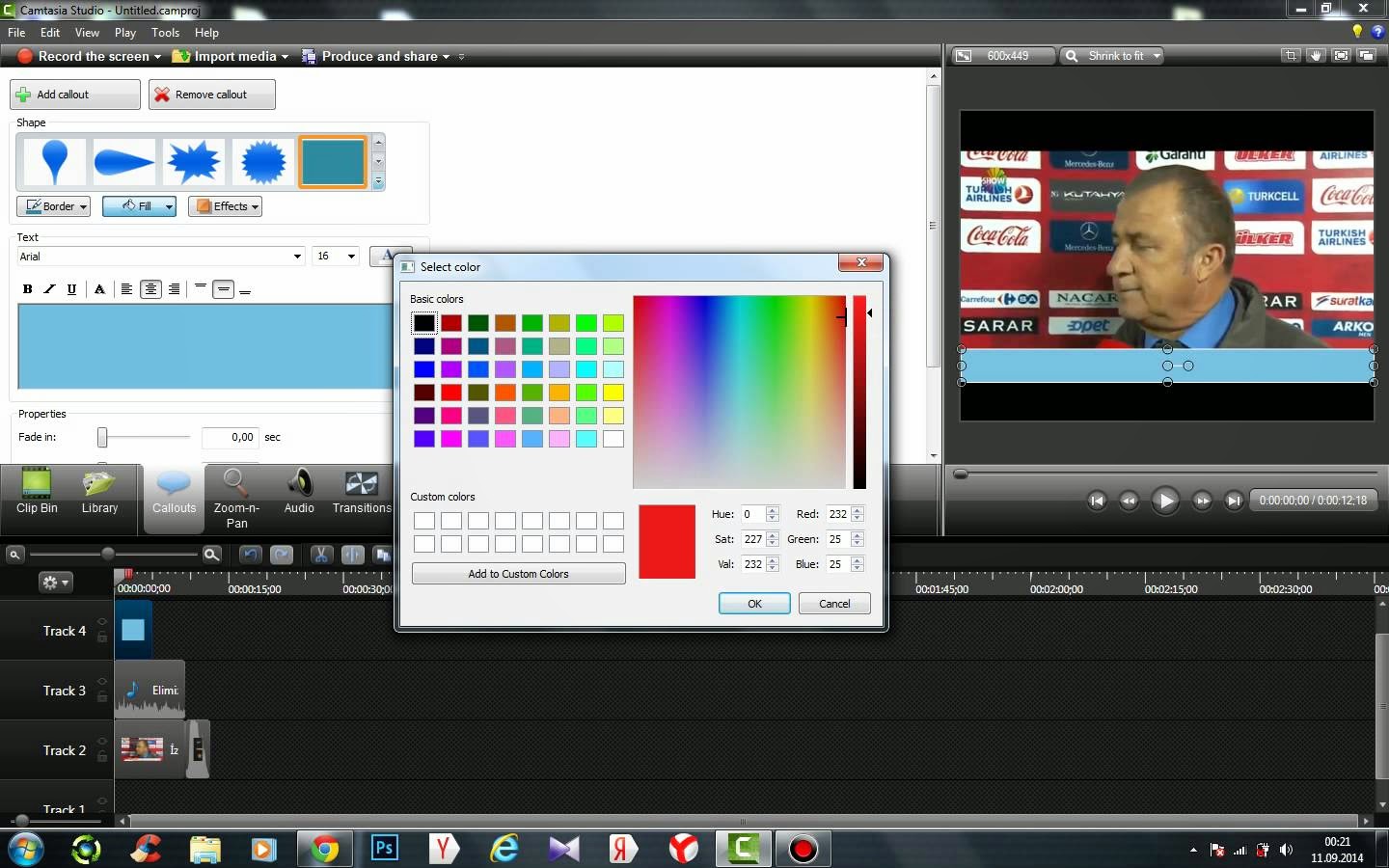Click the timeline zoom-in magnifier
Viewport: 1389px width, 868px height.
pos(212,555)
